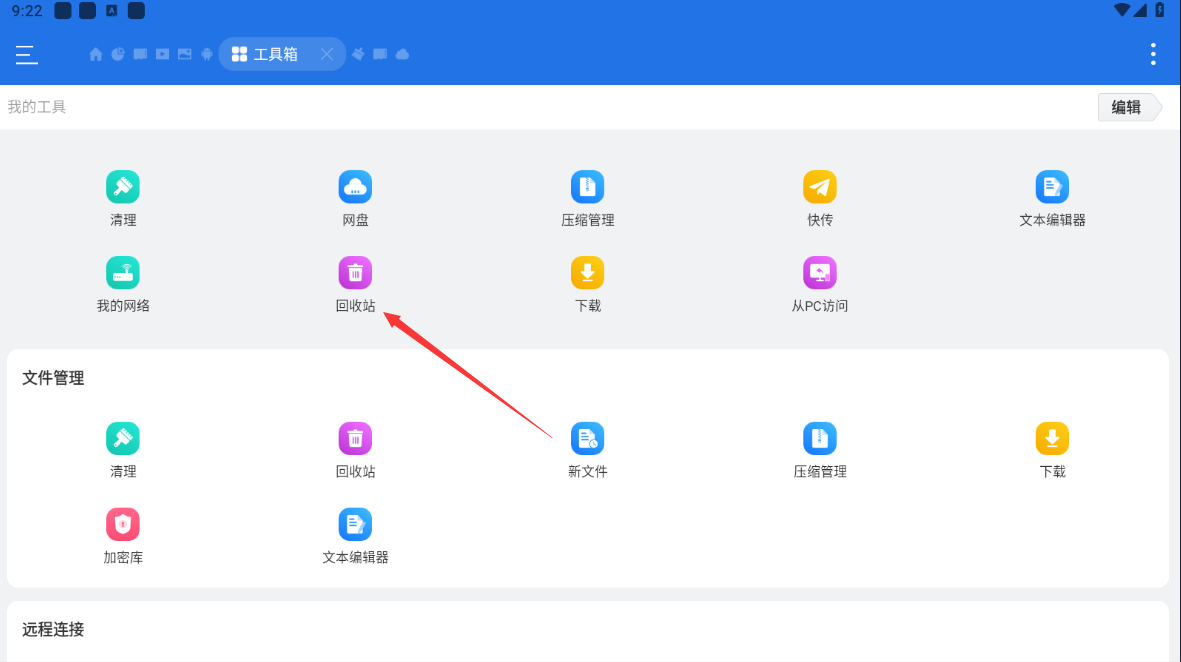Viewport: 1181px width, 662px height.
Task: Open the 快传 quick transfer tool
Action: [820, 186]
